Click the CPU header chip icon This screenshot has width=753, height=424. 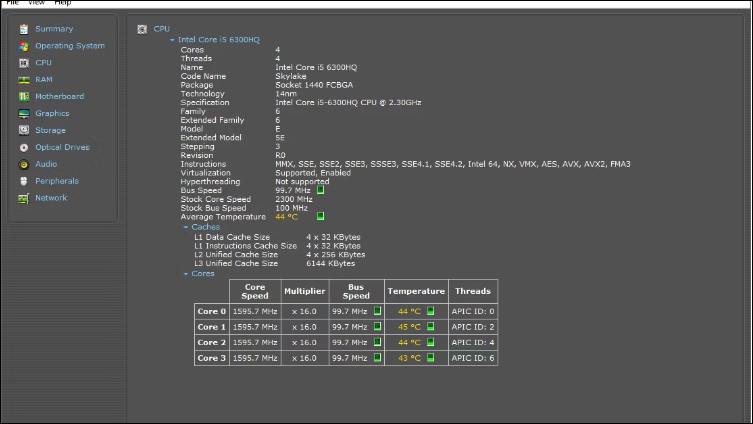[142, 29]
